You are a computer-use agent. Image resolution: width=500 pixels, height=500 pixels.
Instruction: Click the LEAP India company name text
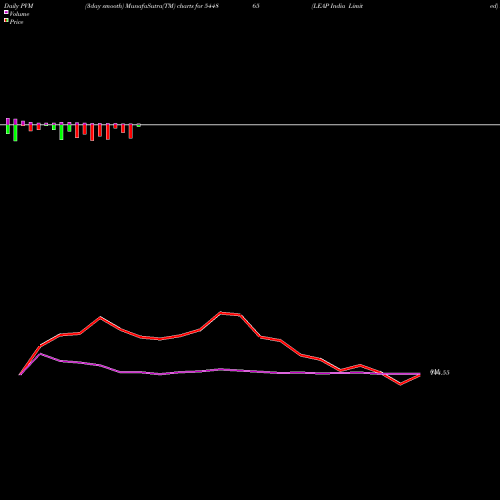[x=337, y=6]
